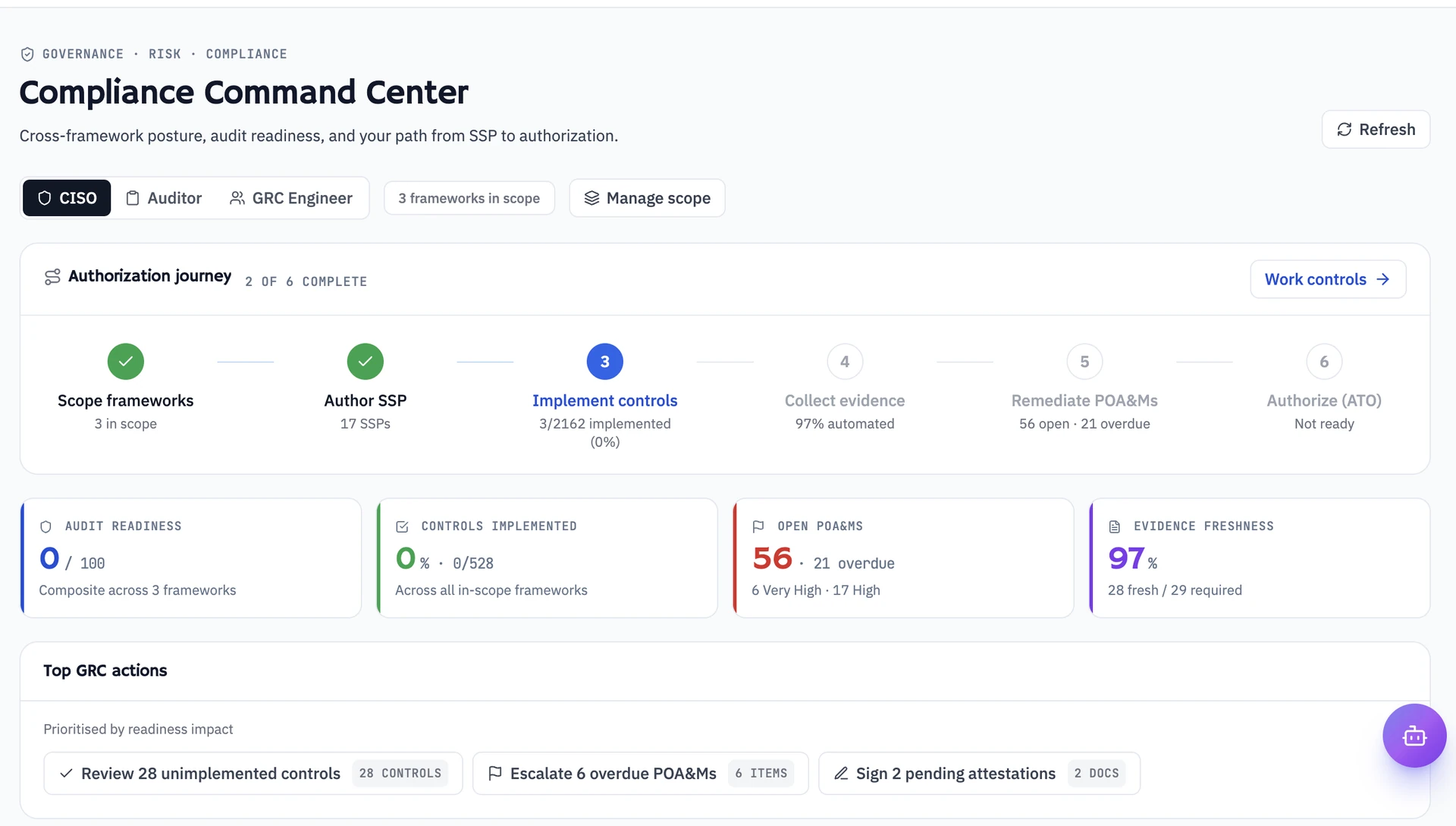Click the 97% automated step text
Image resolution: width=1456 pixels, height=826 pixels.
pos(845,424)
